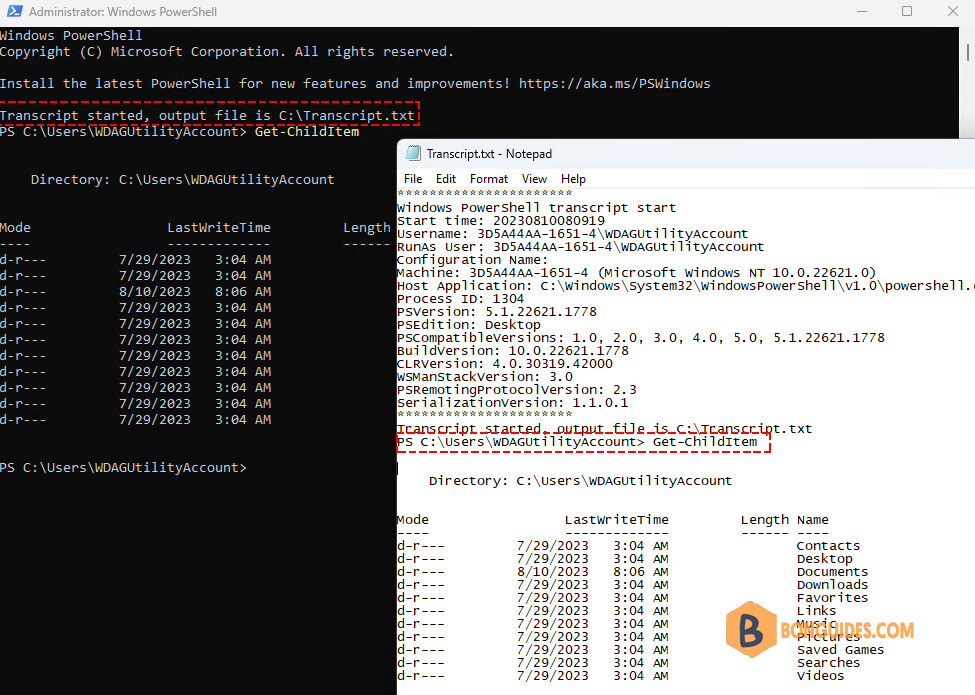Image resolution: width=975 pixels, height=695 pixels.
Task: Minimize the PowerShell window
Action: click(862, 11)
